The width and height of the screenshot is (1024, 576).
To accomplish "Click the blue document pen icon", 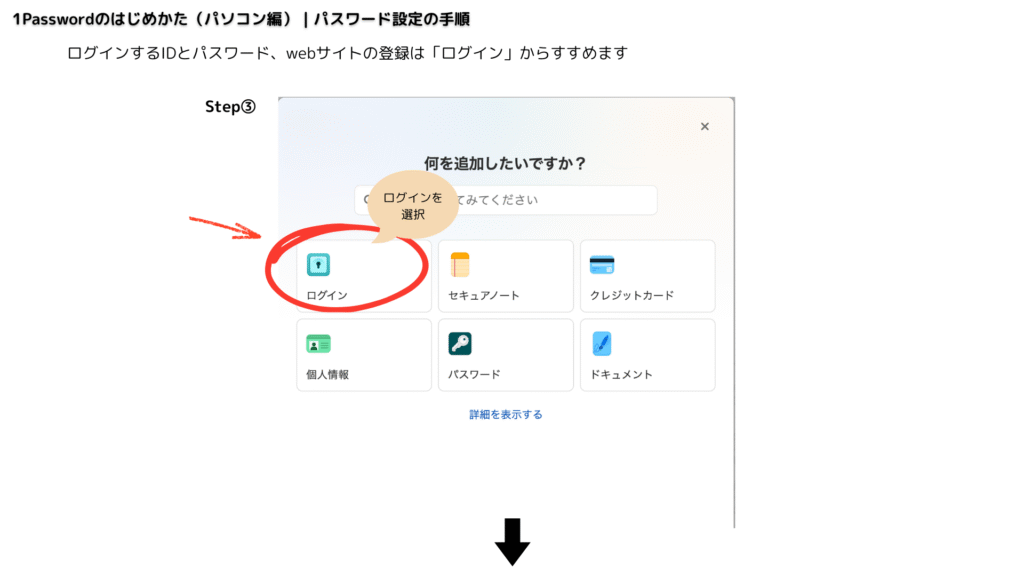I will tap(601, 344).
